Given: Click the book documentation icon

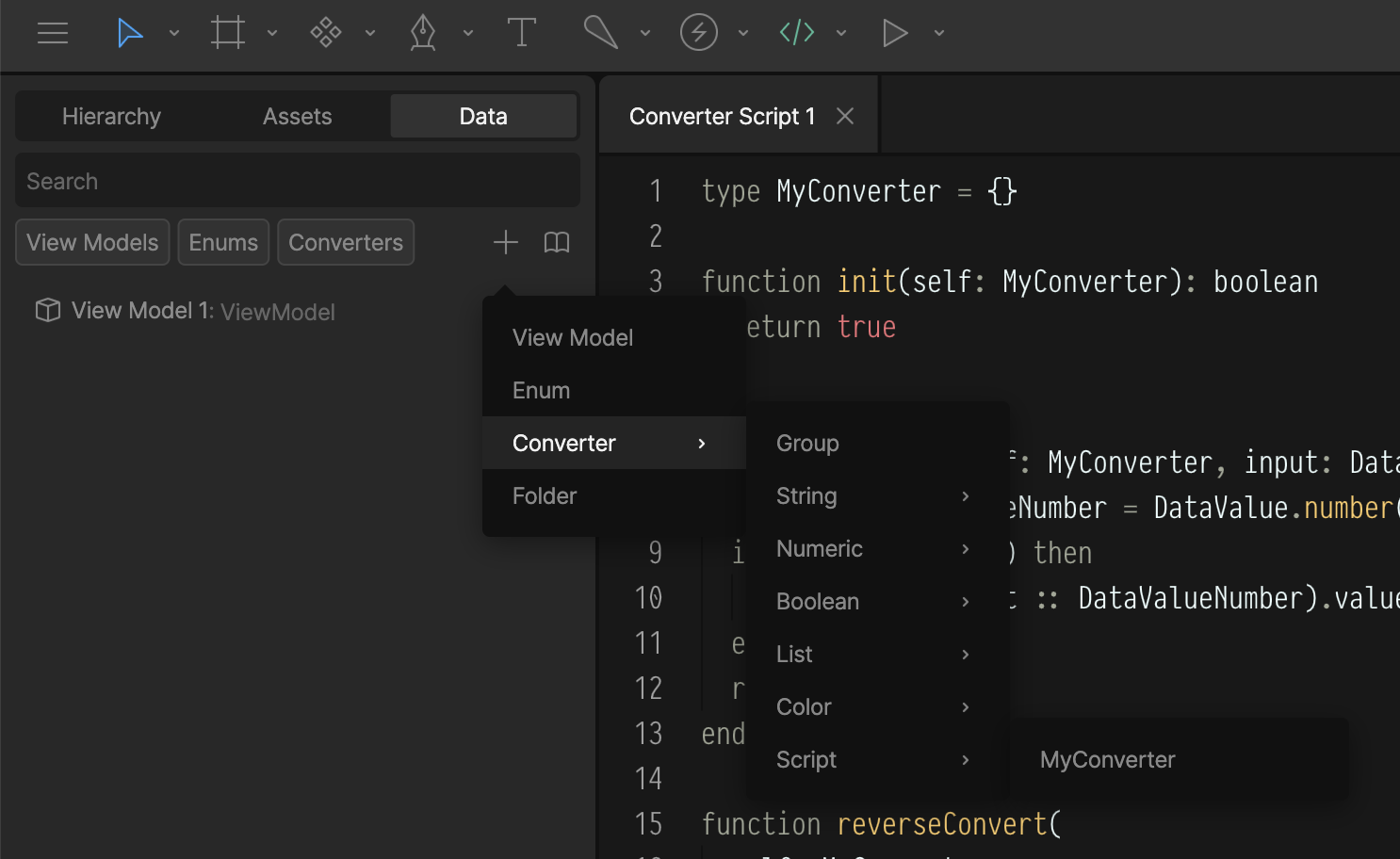Looking at the screenshot, I should [x=556, y=242].
